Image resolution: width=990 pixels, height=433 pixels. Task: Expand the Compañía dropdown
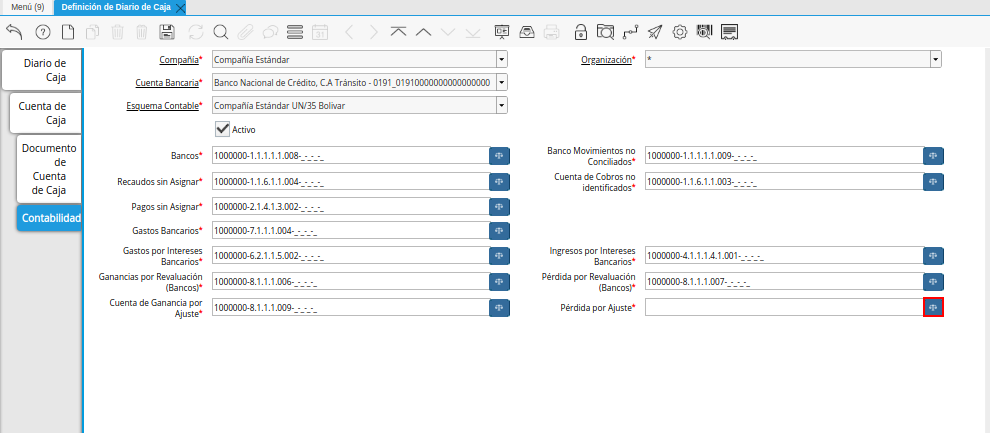tap(501, 60)
